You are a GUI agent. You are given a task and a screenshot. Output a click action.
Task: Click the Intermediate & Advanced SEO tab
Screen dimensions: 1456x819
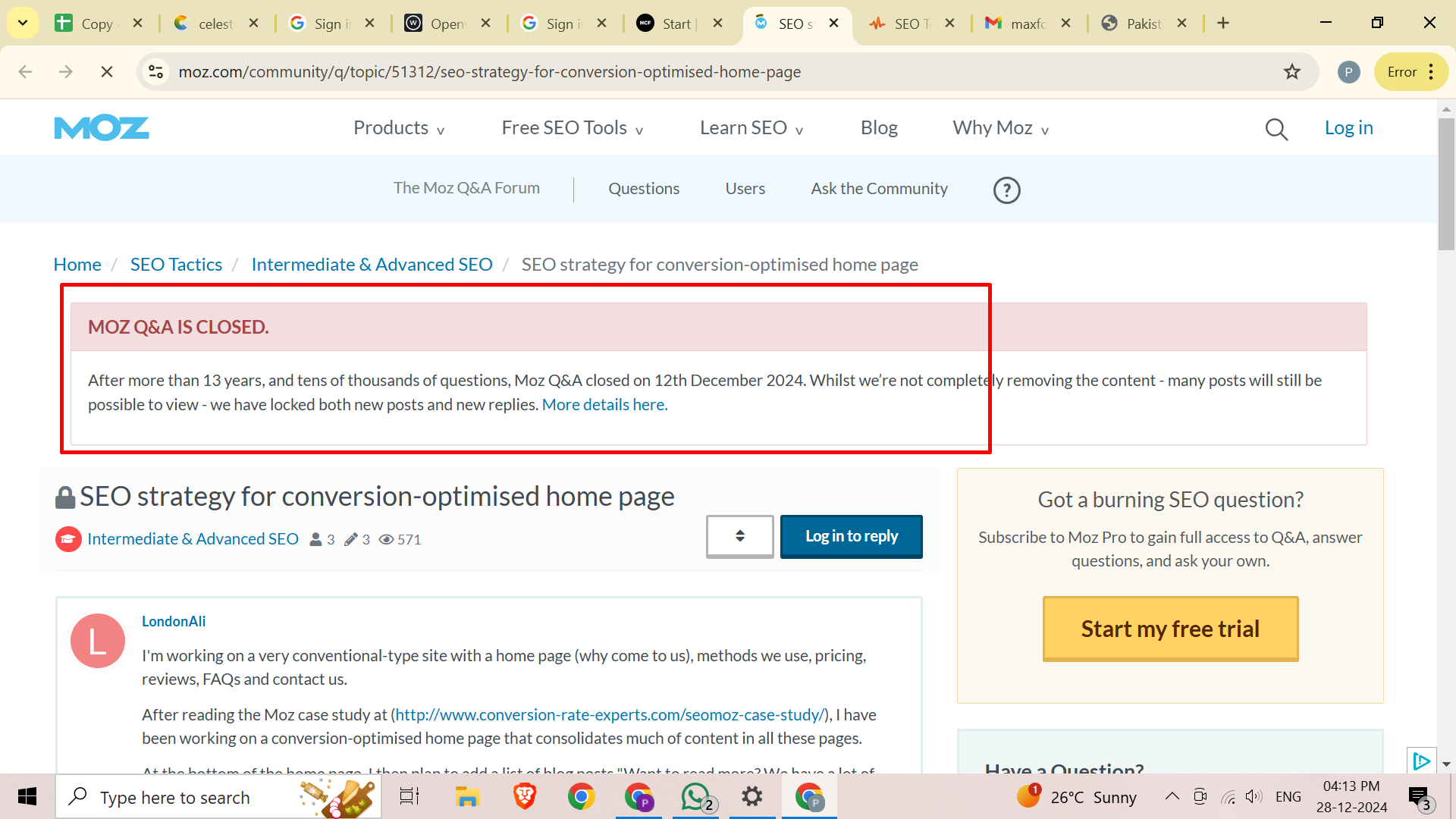click(x=371, y=264)
